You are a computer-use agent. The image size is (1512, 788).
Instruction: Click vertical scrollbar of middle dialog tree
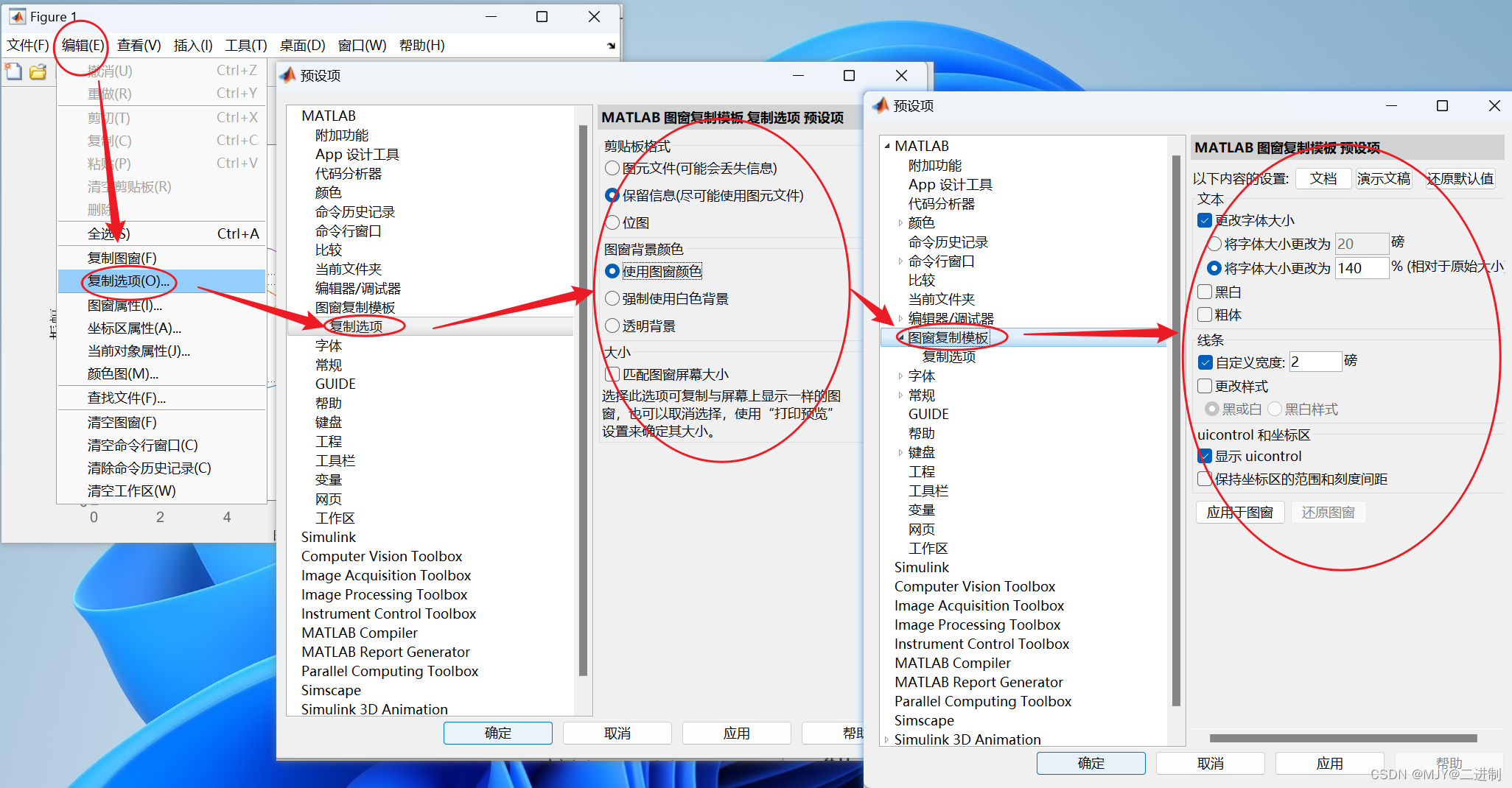[x=583, y=400]
